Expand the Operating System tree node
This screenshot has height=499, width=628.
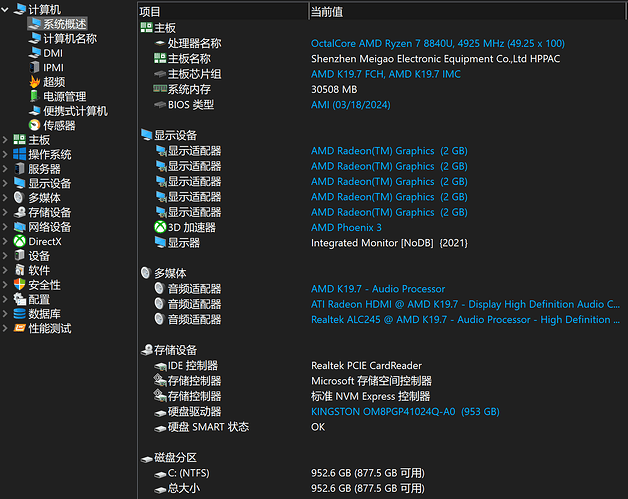6,155
